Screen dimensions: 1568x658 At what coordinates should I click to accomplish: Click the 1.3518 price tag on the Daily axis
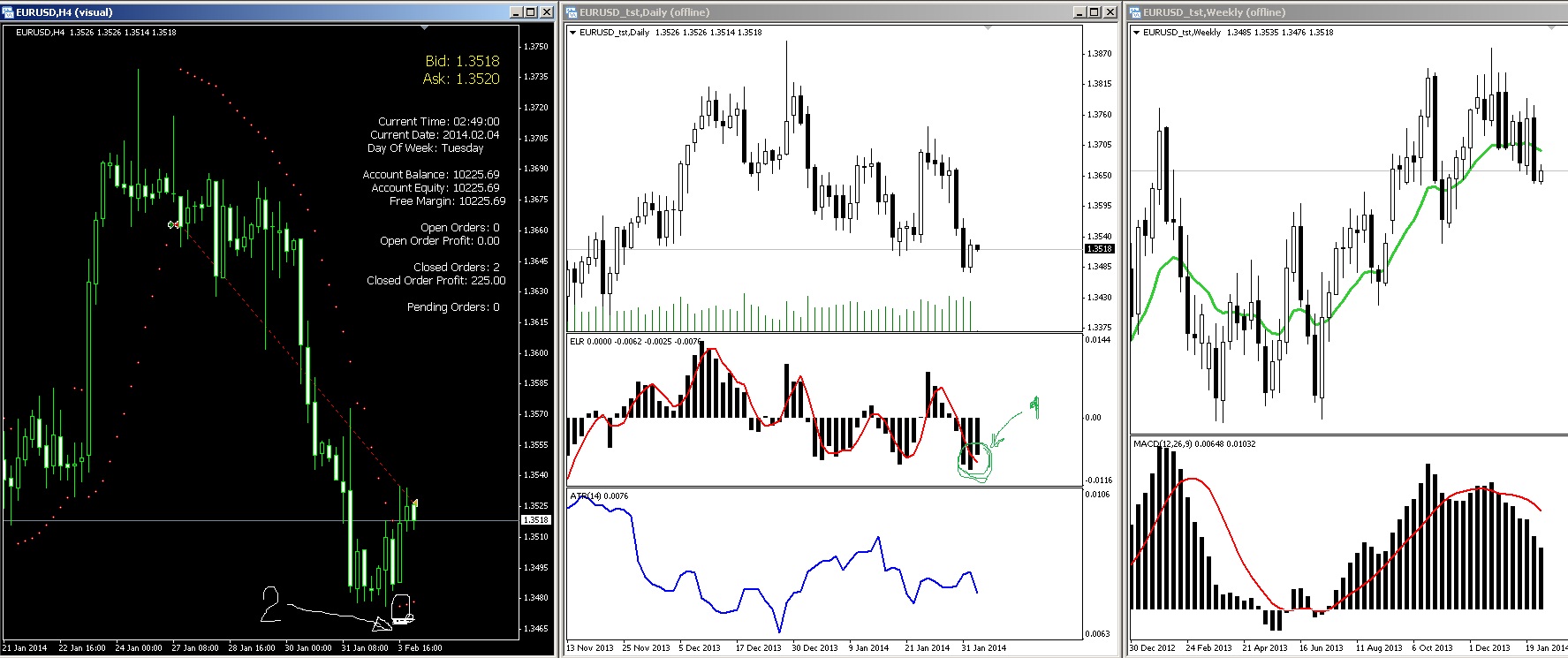click(1100, 249)
